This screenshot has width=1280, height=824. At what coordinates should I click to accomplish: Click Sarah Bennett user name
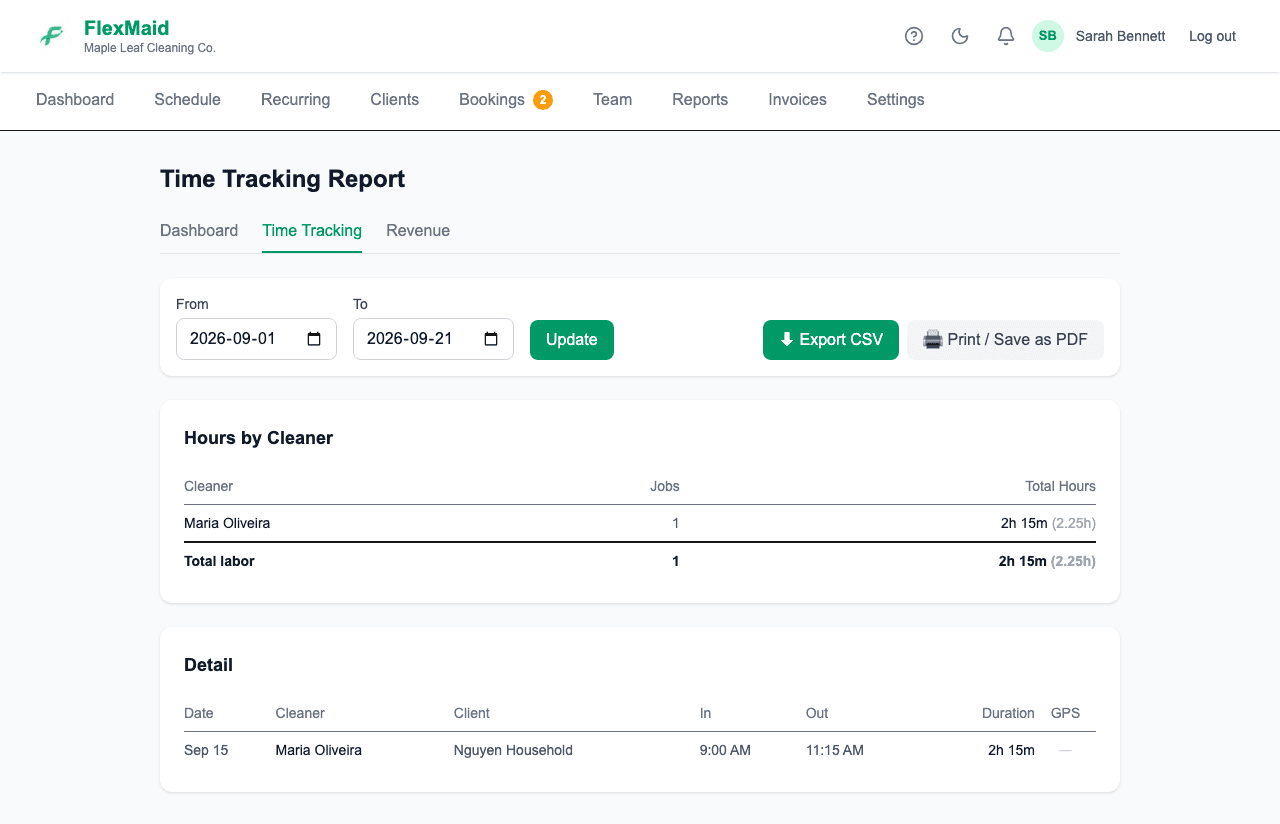1120,36
